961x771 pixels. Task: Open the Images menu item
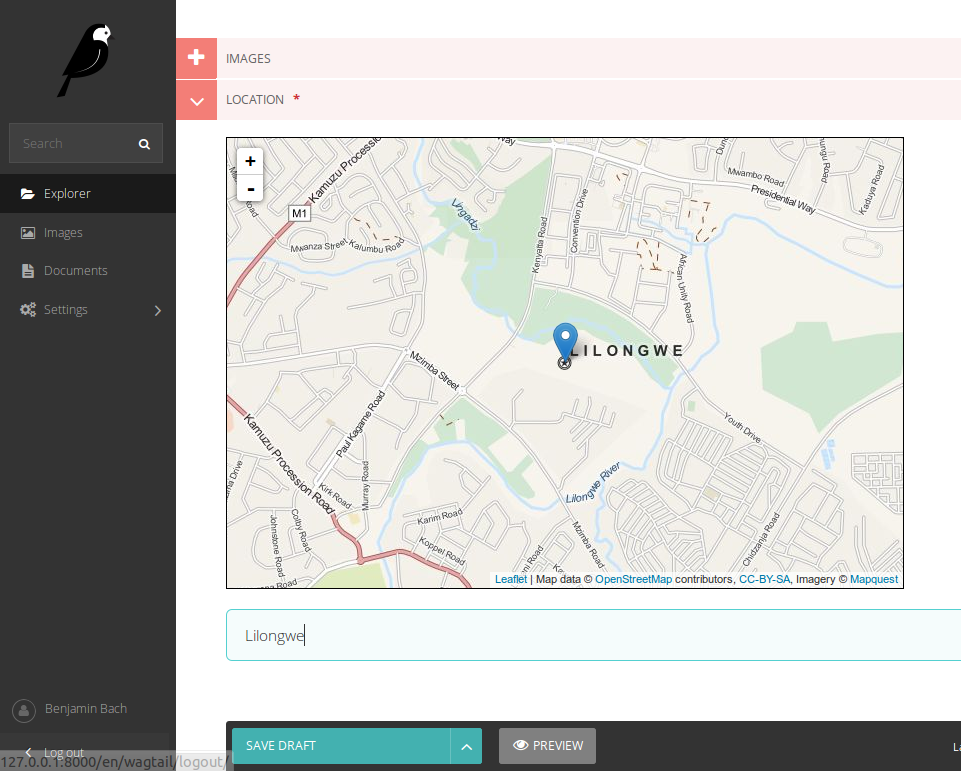click(x=88, y=233)
